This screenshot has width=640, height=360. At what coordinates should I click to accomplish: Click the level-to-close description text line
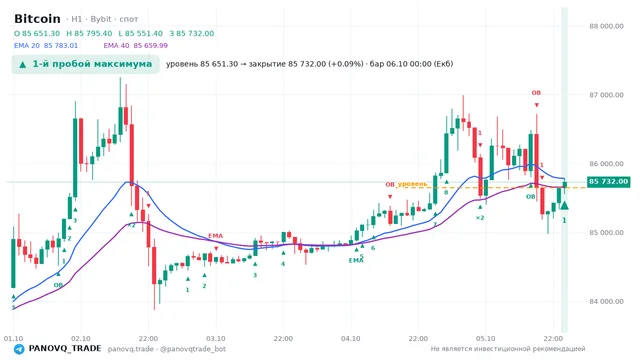pos(309,64)
